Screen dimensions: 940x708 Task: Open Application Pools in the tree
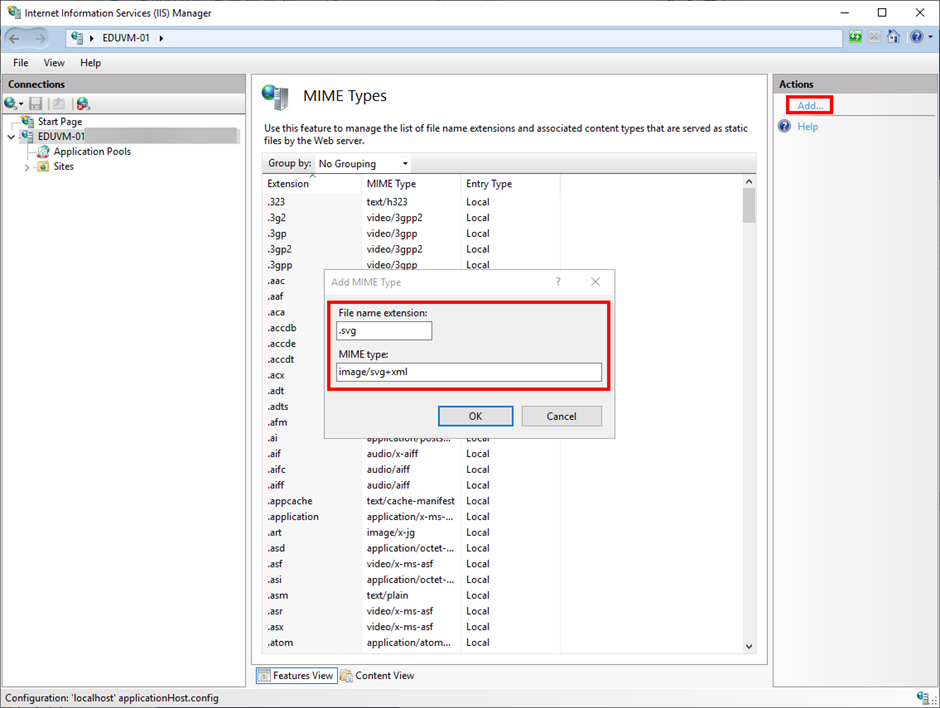tap(92, 152)
